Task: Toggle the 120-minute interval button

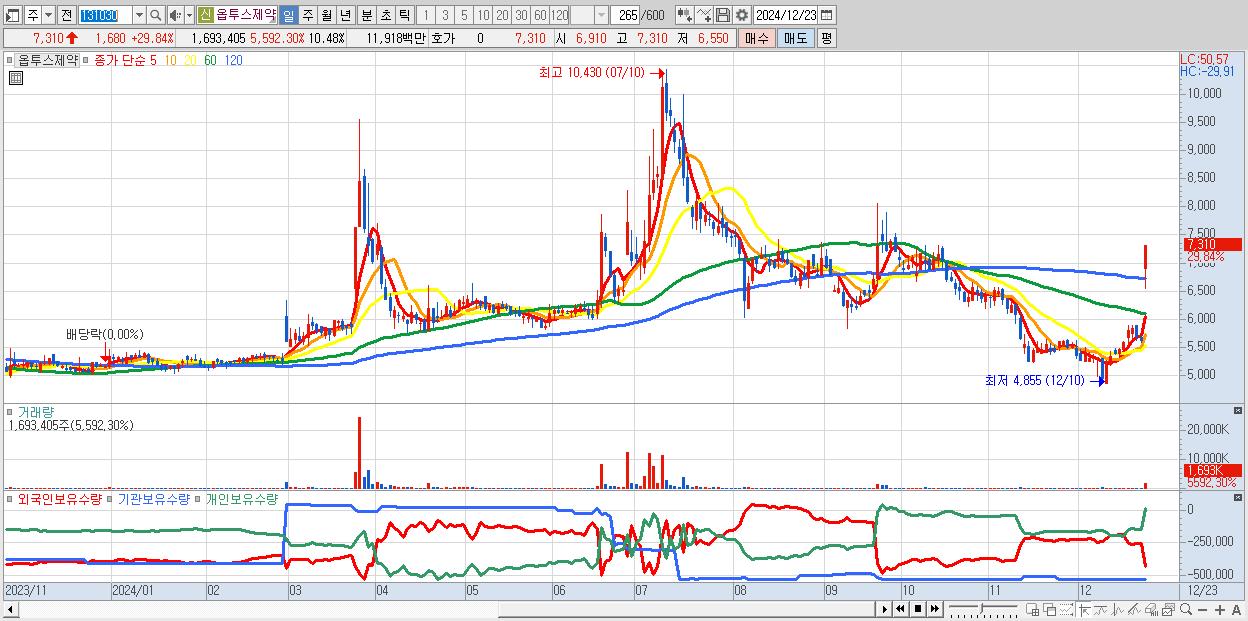Action: [560, 15]
